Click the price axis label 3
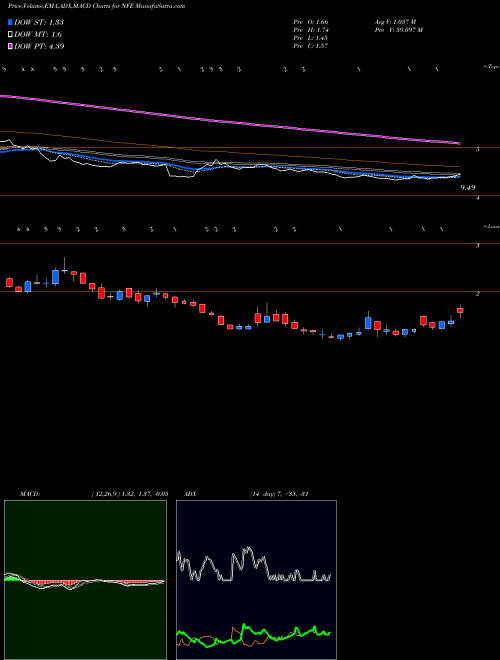Screen dimensions: 500x660 [478, 245]
